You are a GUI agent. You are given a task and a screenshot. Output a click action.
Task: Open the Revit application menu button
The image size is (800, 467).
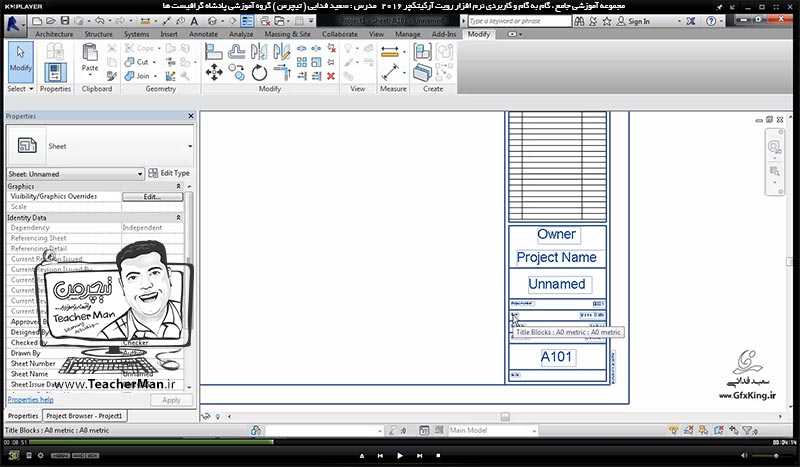pyautogui.click(x=15, y=23)
